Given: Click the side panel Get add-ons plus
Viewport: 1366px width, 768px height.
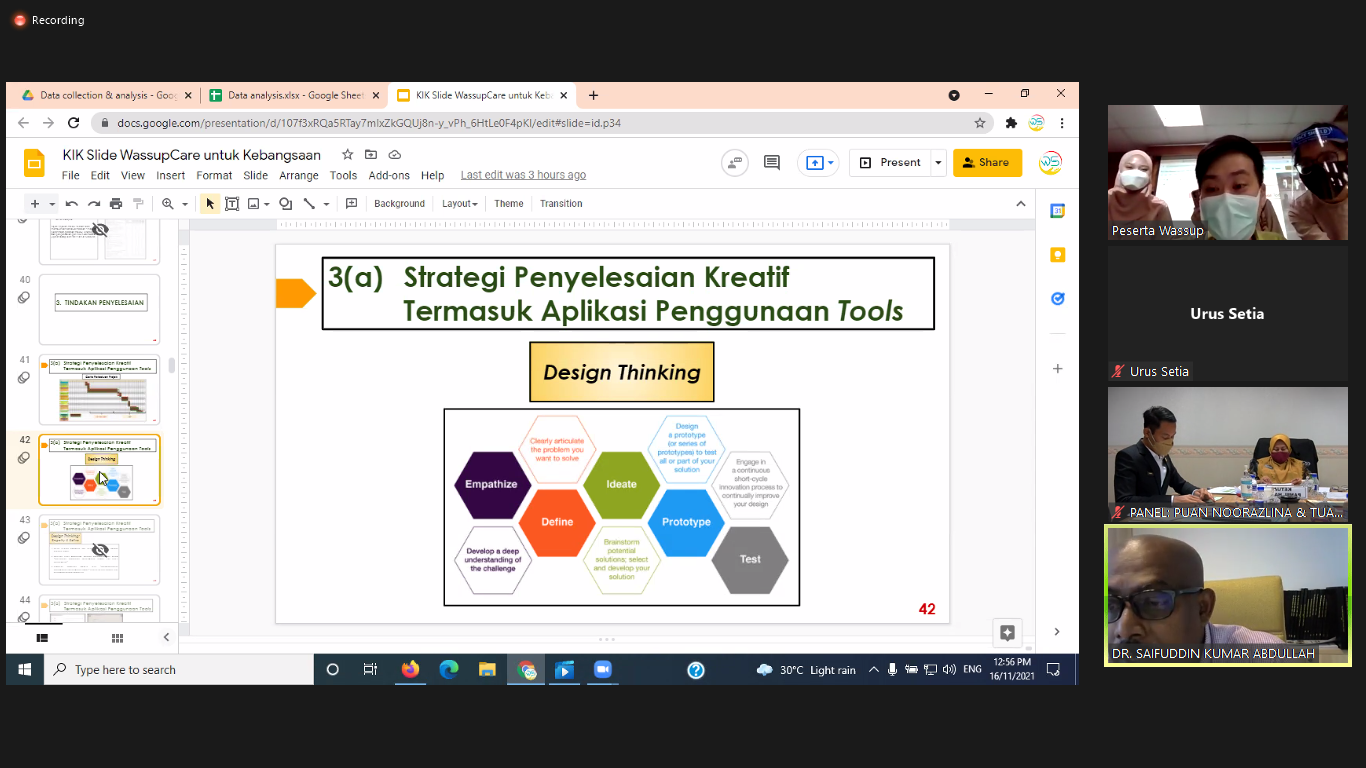Looking at the screenshot, I should 1057,368.
